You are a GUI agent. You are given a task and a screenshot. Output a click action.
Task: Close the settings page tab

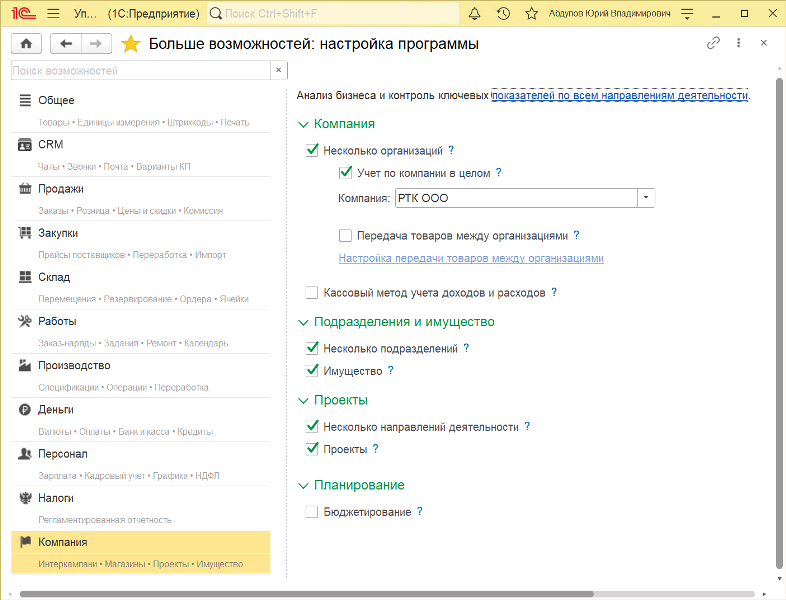coord(763,43)
